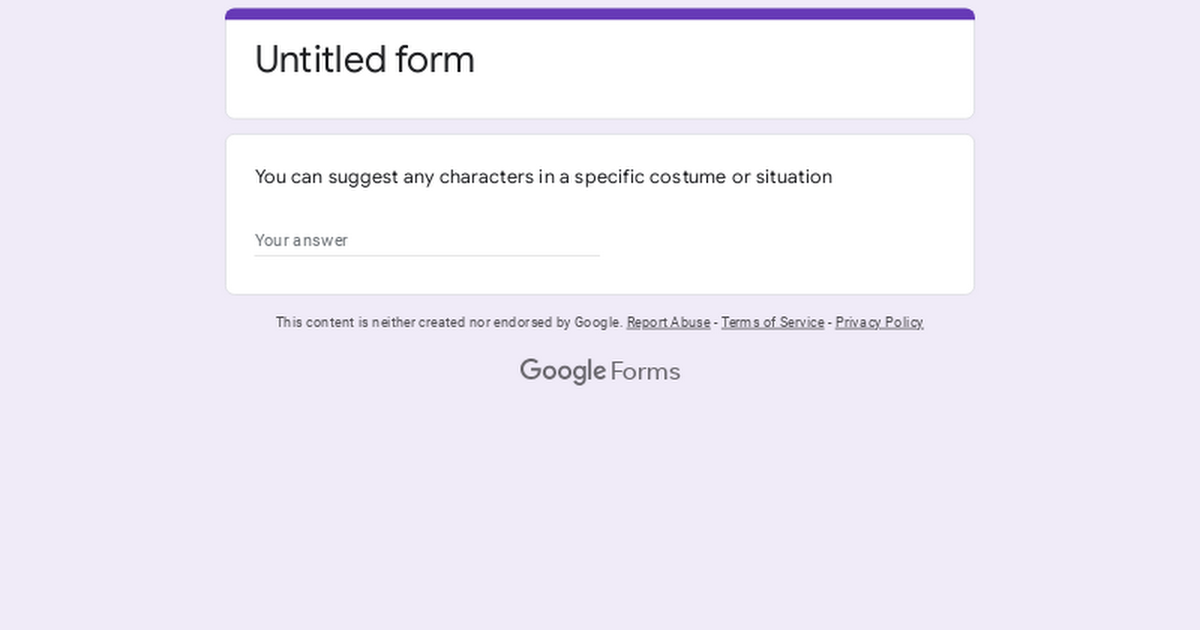
Task: Click the purple accent bar atop title card
Action: tap(600, 14)
